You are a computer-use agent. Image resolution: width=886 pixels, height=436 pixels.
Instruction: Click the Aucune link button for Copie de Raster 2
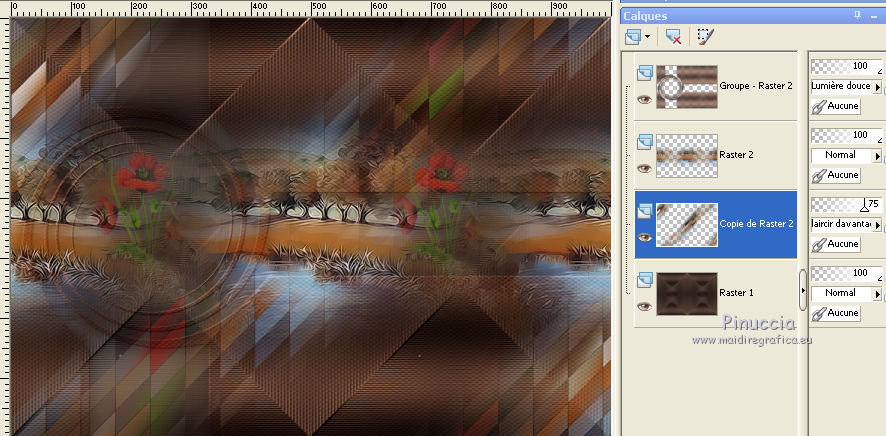click(836, 244)
